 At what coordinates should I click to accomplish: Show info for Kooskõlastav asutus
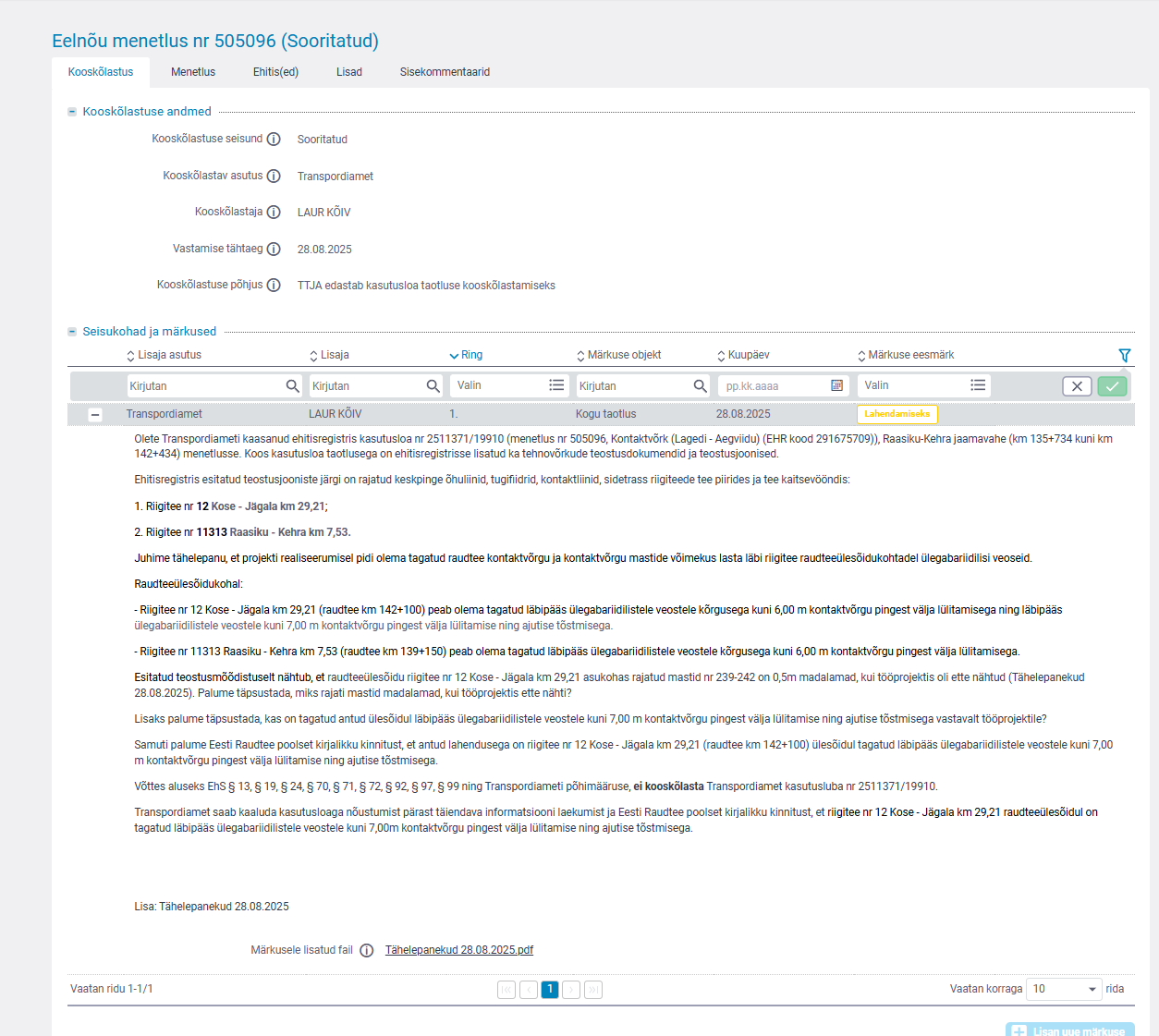click(x=274, y=176)
